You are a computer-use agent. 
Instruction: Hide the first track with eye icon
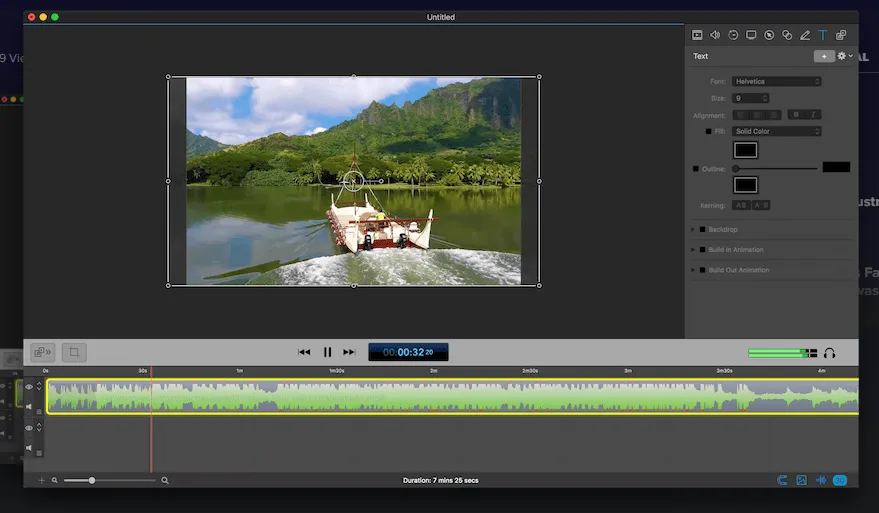point(29,387)
